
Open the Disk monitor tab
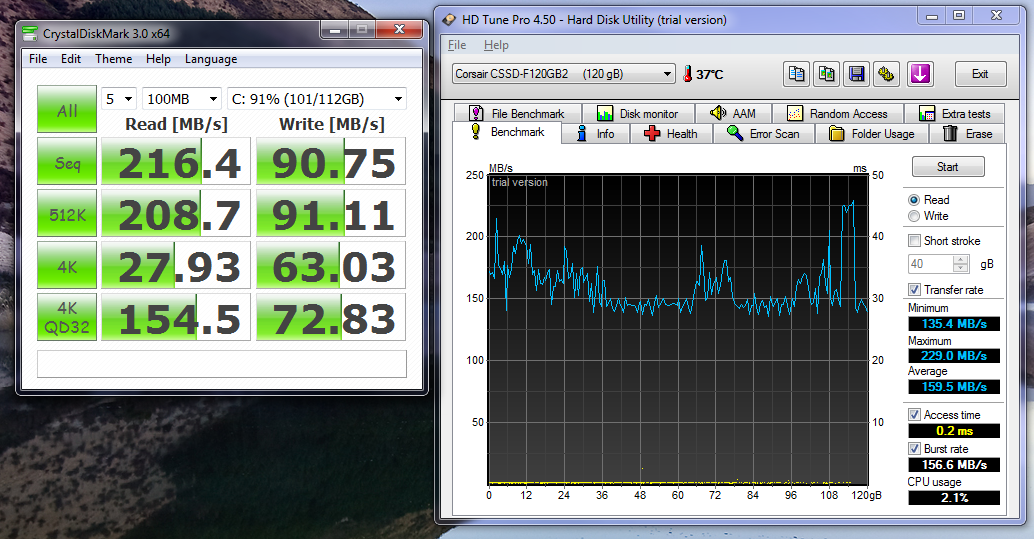tap(638, 113)
